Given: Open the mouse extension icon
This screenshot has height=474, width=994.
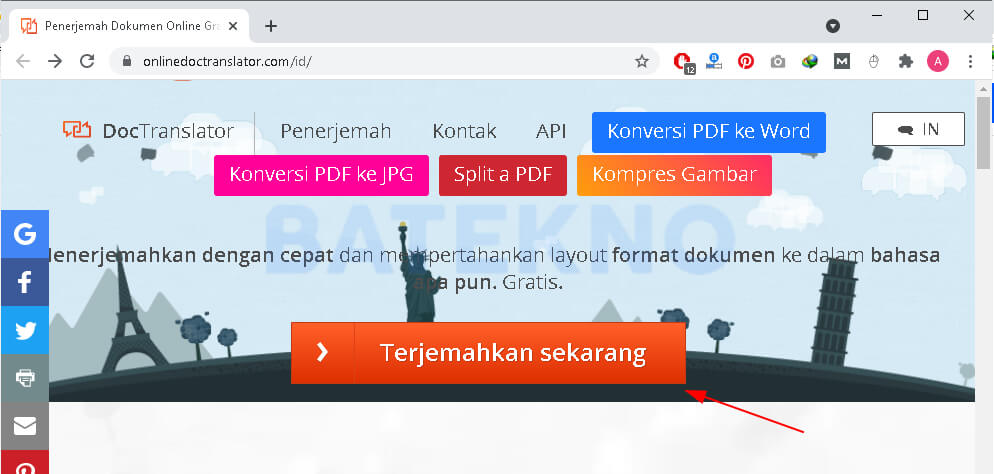Looking at the screenshot, I should pos(874,61).
